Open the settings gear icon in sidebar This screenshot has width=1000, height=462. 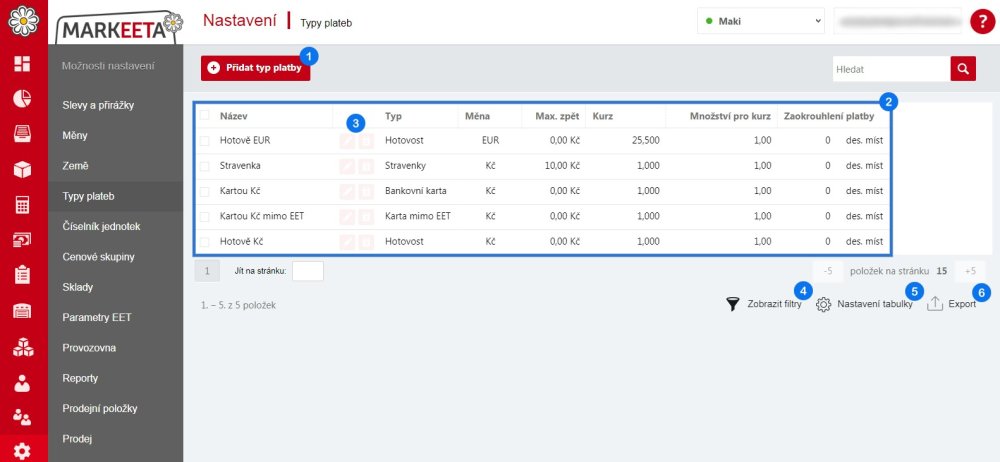[22, 451]
